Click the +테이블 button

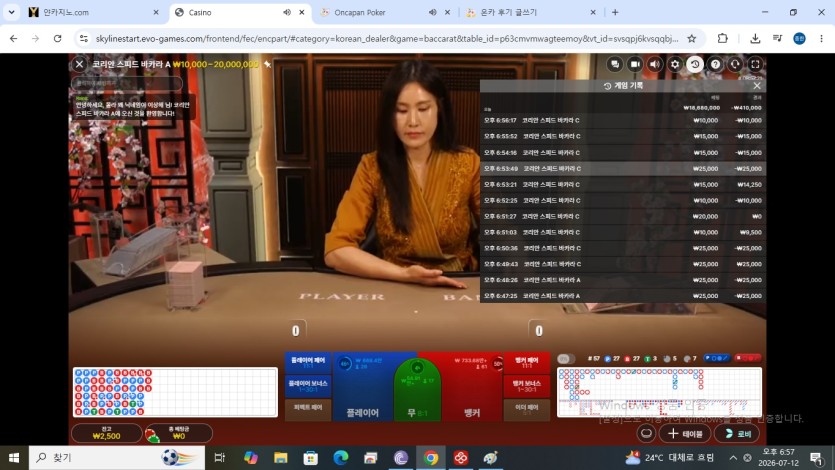(685, 434)
